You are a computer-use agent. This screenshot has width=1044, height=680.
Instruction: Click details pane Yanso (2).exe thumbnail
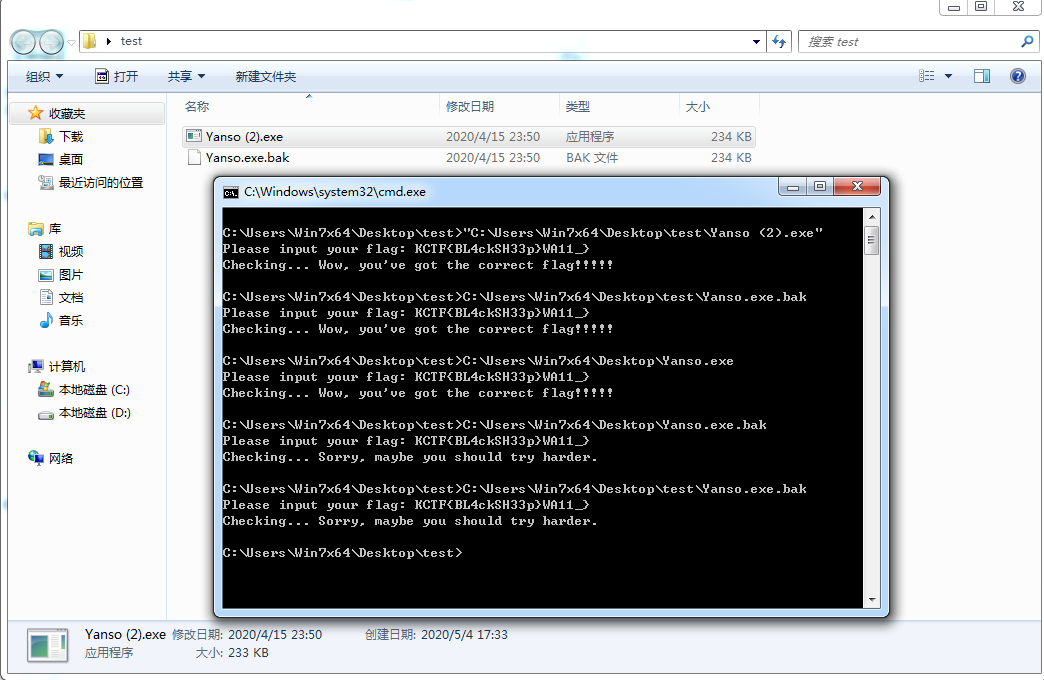click(47, 645)
